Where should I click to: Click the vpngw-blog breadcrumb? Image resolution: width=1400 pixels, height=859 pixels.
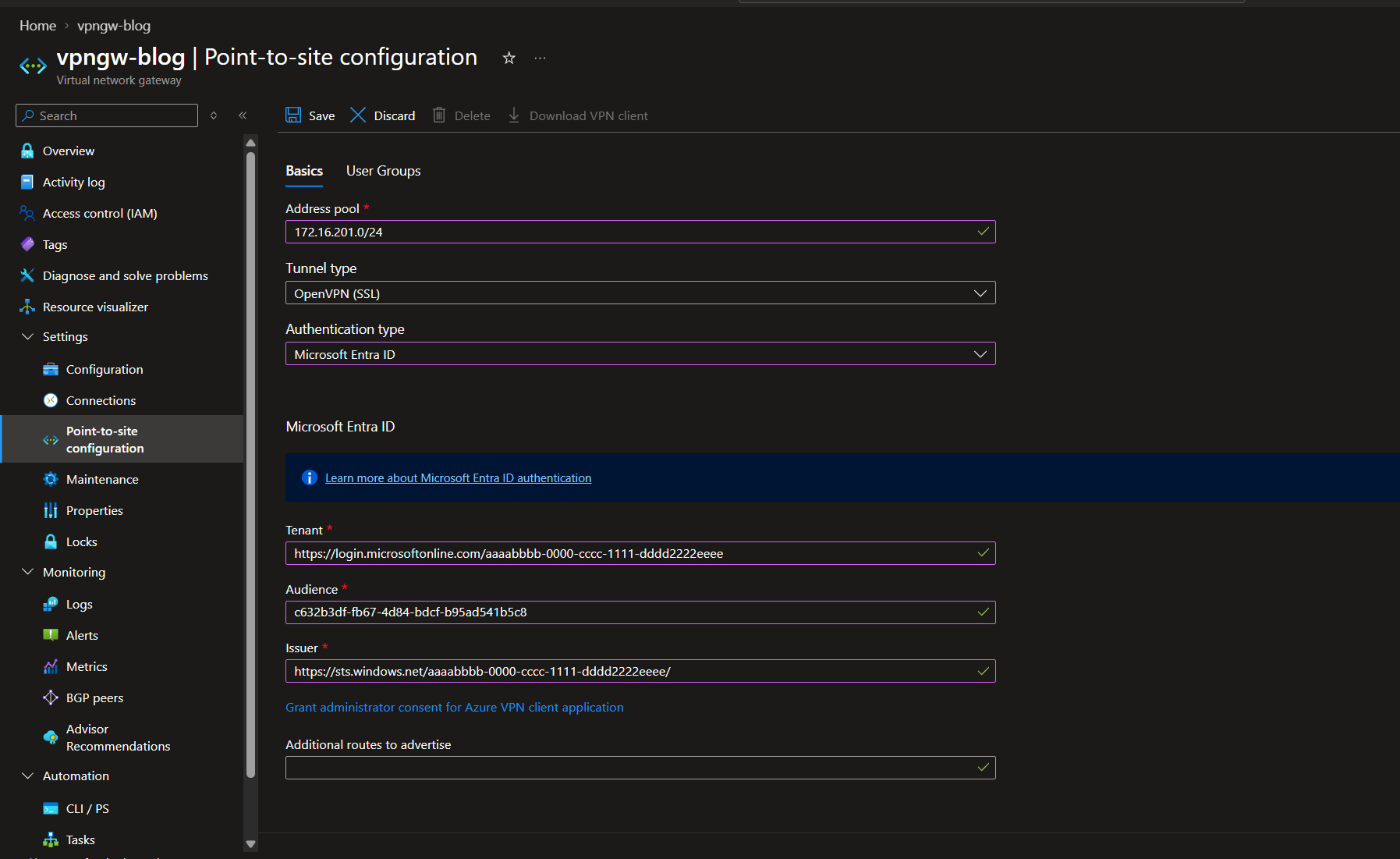114,25
